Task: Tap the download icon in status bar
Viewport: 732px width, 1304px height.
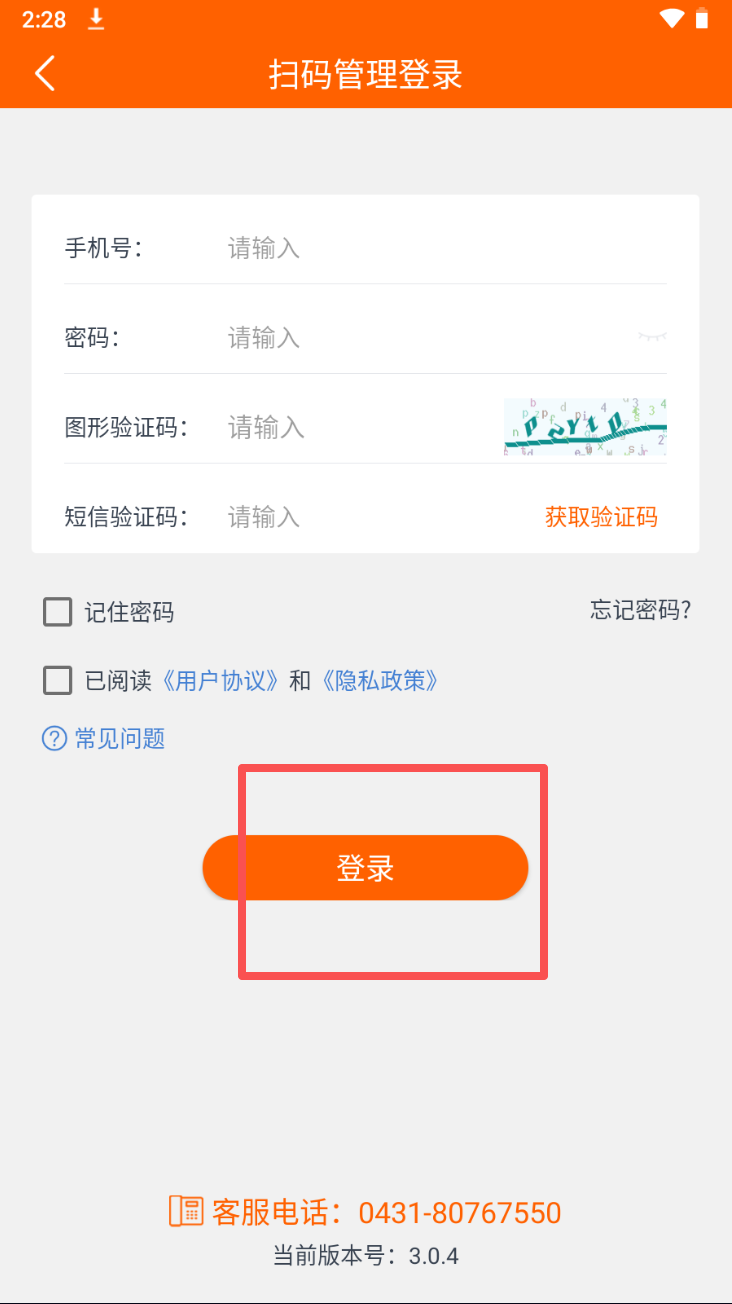Action: click(96, 19)
